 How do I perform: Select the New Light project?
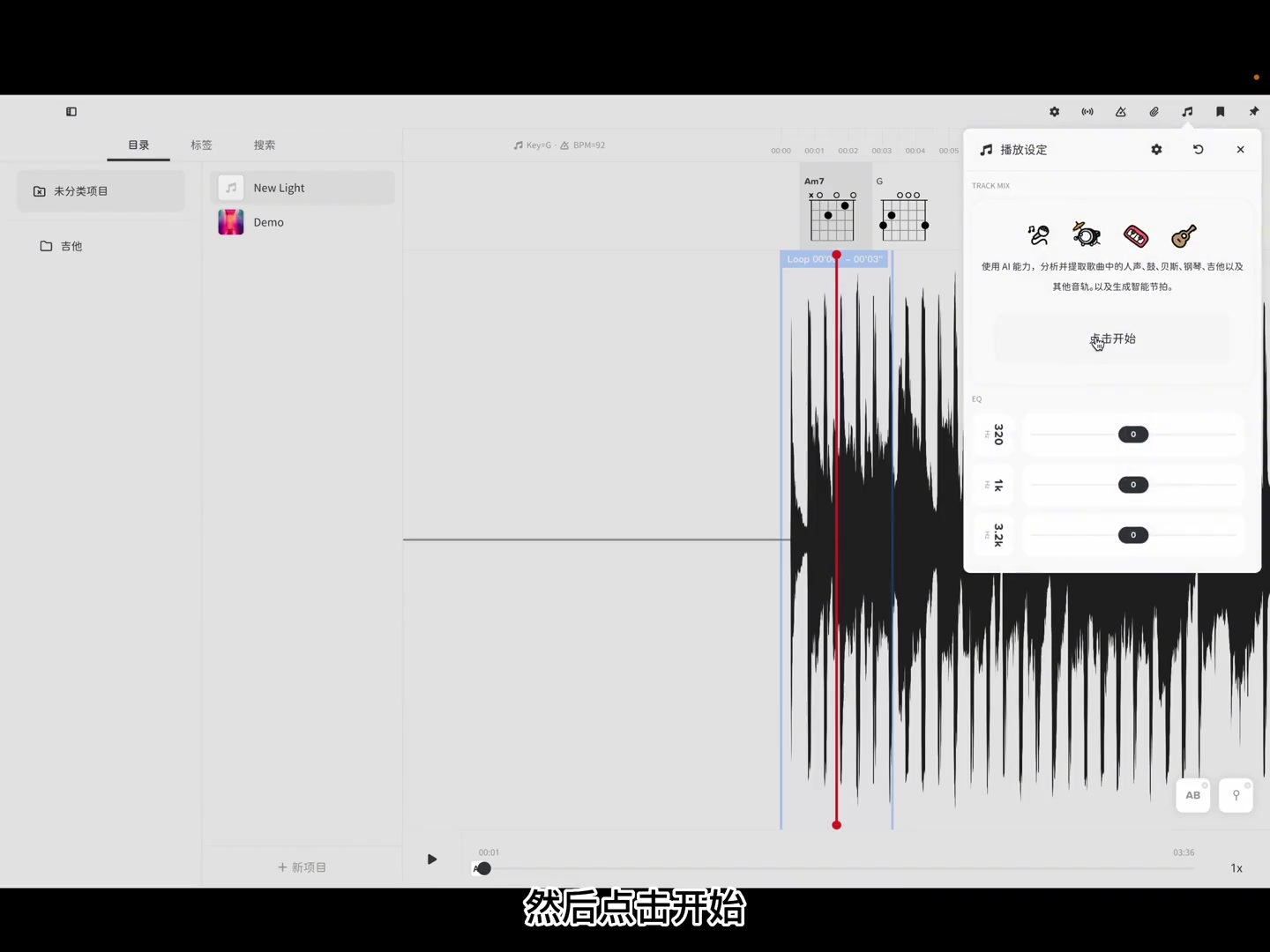[303, 188]
